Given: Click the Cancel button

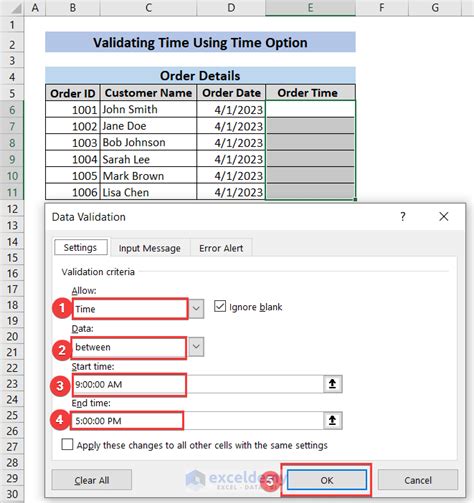Looking at the screenshot, I should pos(418,480).
